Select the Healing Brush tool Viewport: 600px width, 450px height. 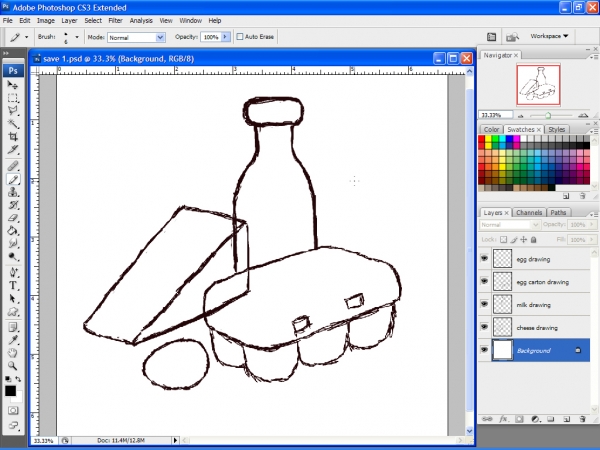[x=13, y=166]
